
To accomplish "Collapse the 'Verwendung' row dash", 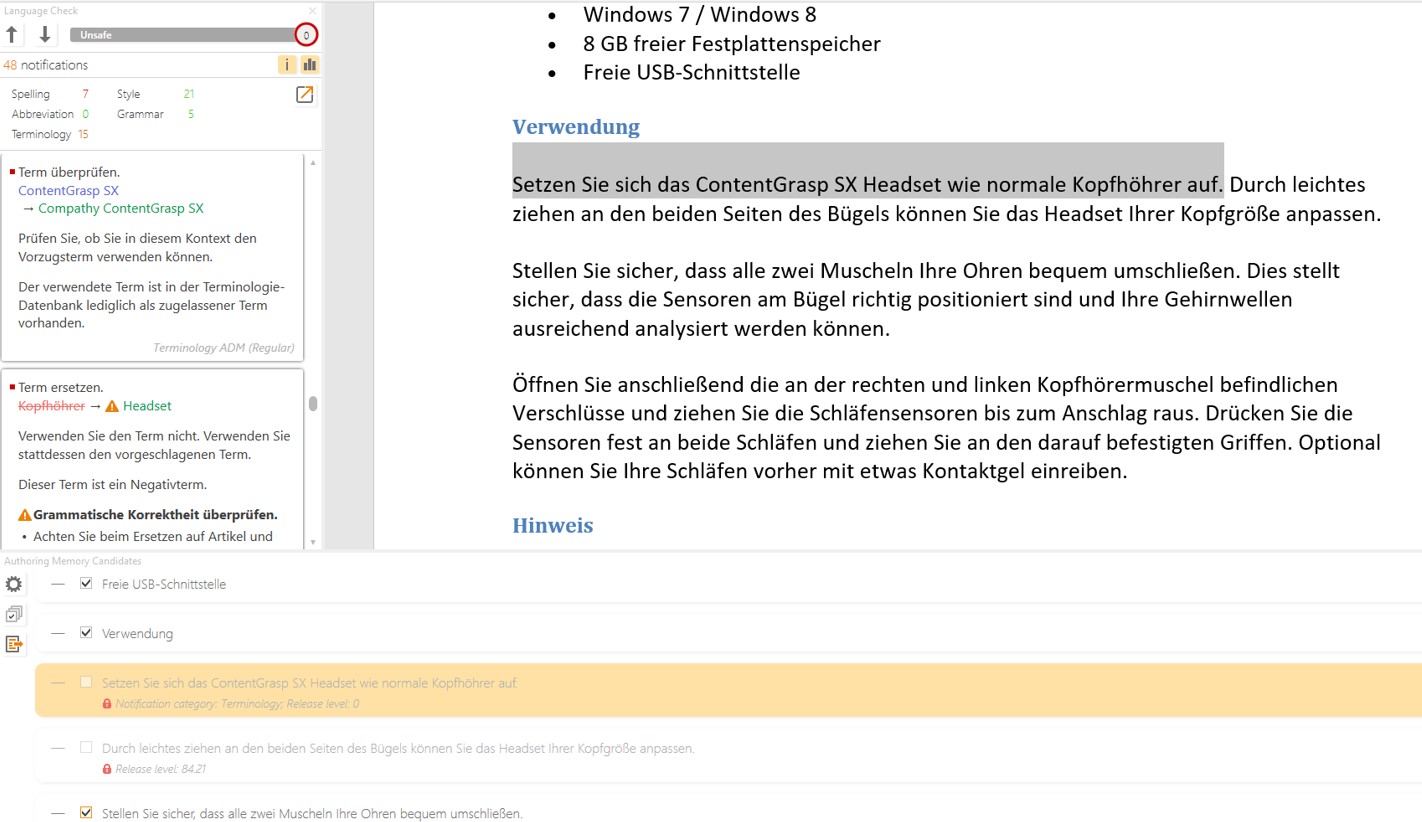I will 58,634.
